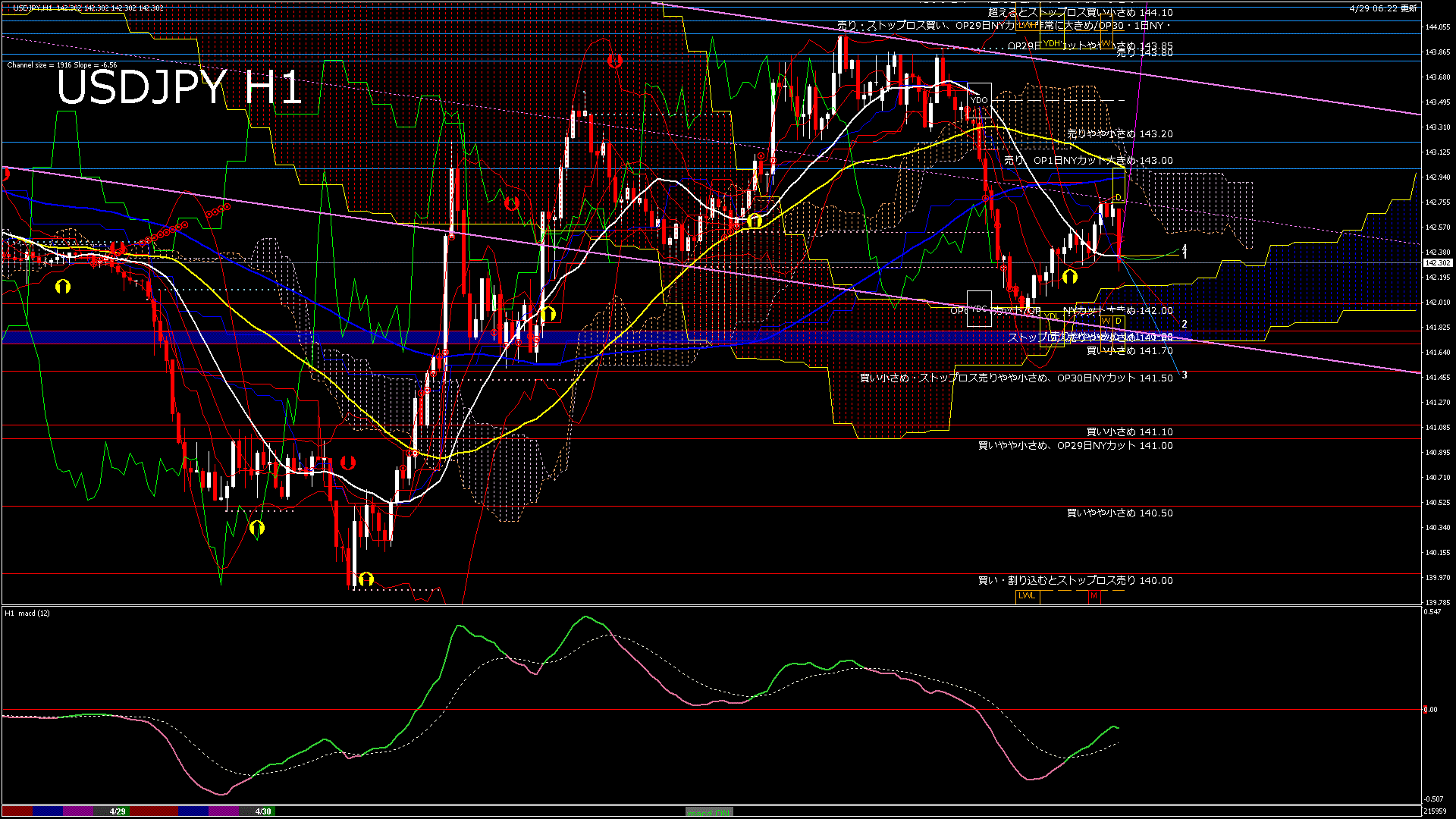Click yellow arrow marker at the 140.00 low
Viewport: 1456px width, 819px height.
[x=366, y=579]
